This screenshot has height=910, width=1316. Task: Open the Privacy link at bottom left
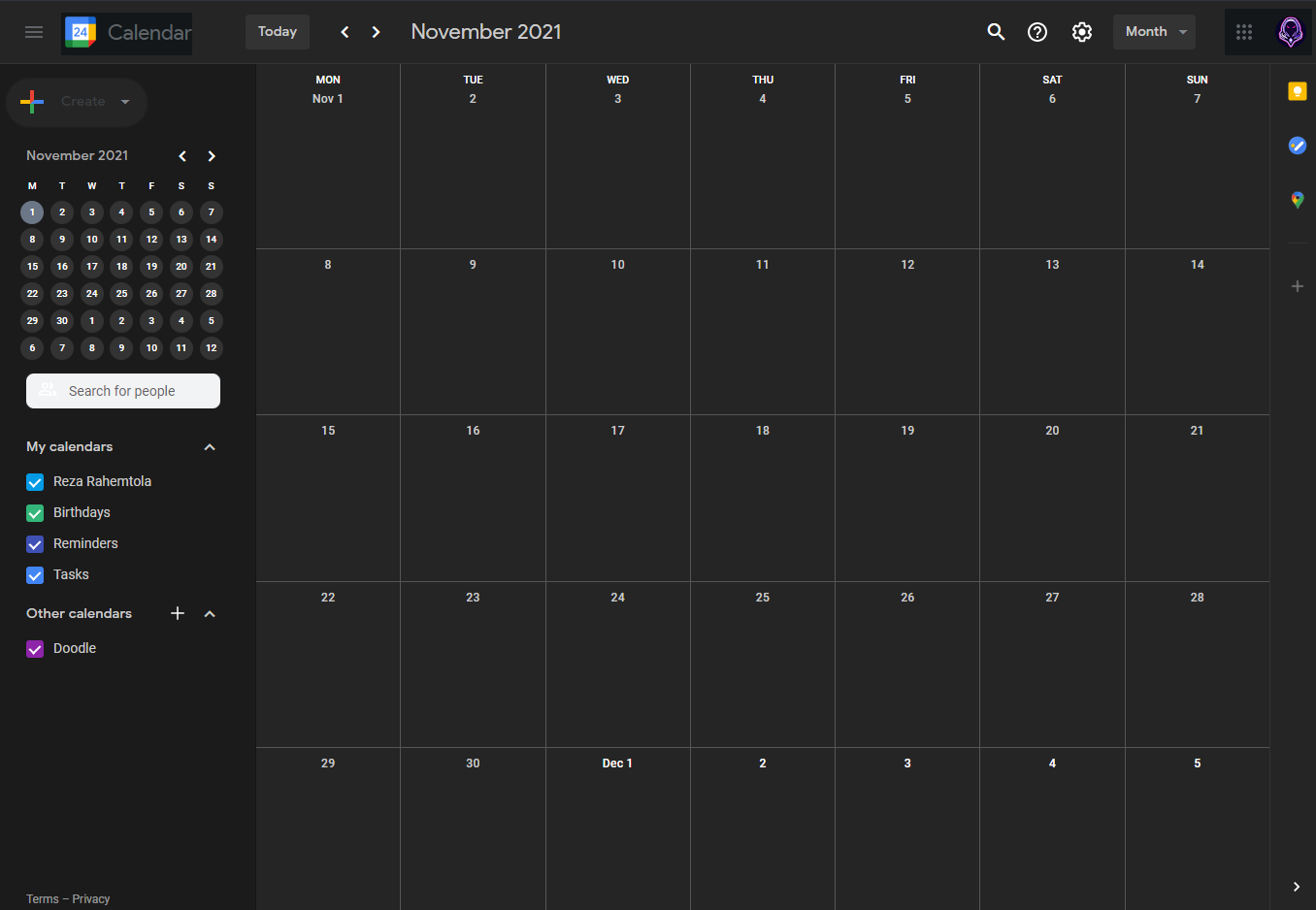pos(89,898)
